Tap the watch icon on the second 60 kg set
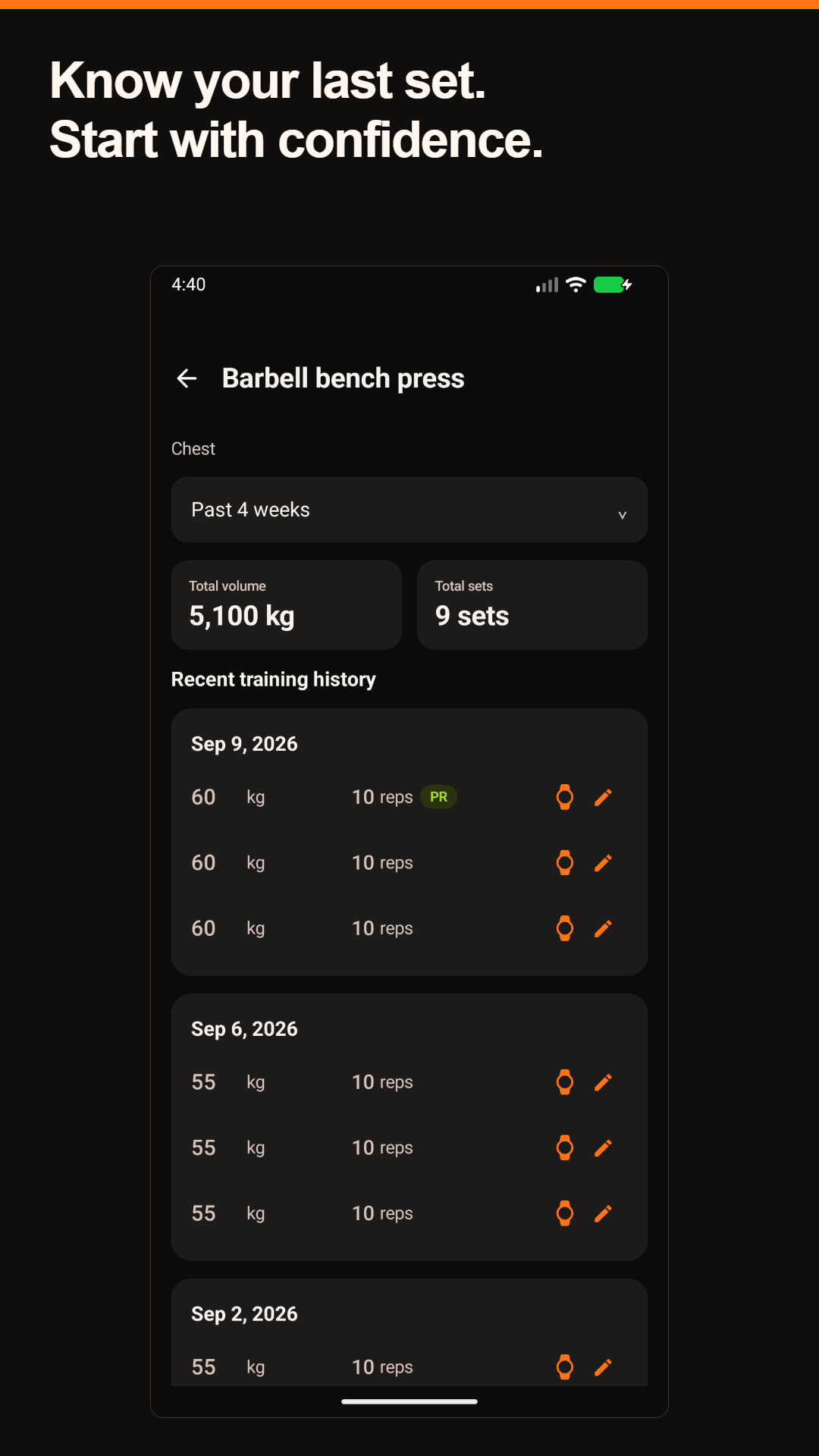 click(x=565, y=863)
